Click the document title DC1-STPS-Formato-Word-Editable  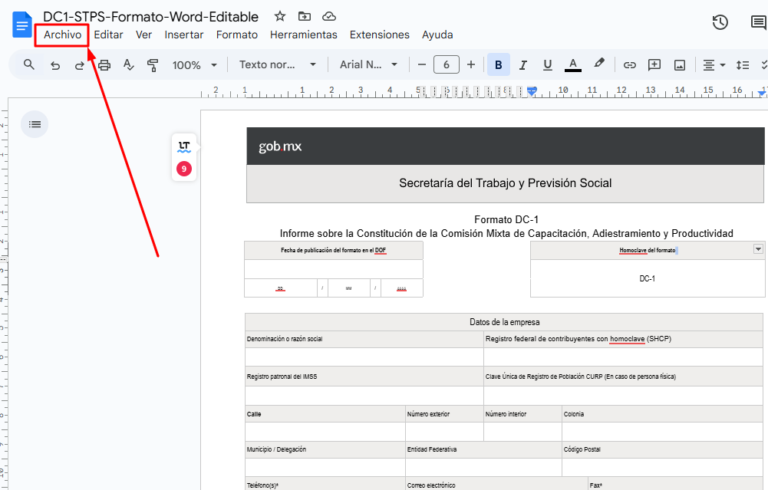[150, 17]
